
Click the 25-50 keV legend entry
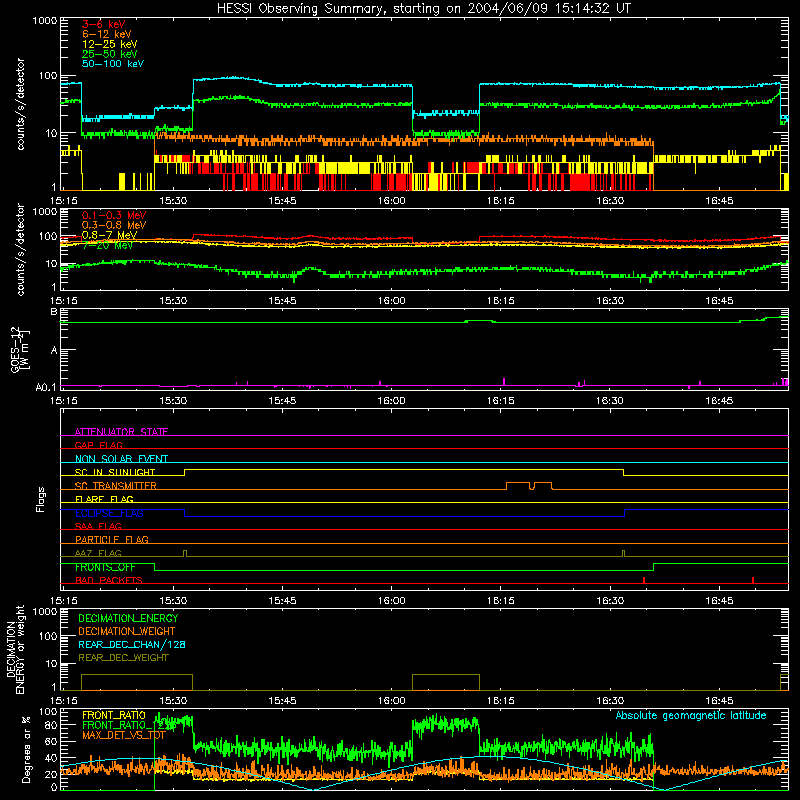(110, 54)
